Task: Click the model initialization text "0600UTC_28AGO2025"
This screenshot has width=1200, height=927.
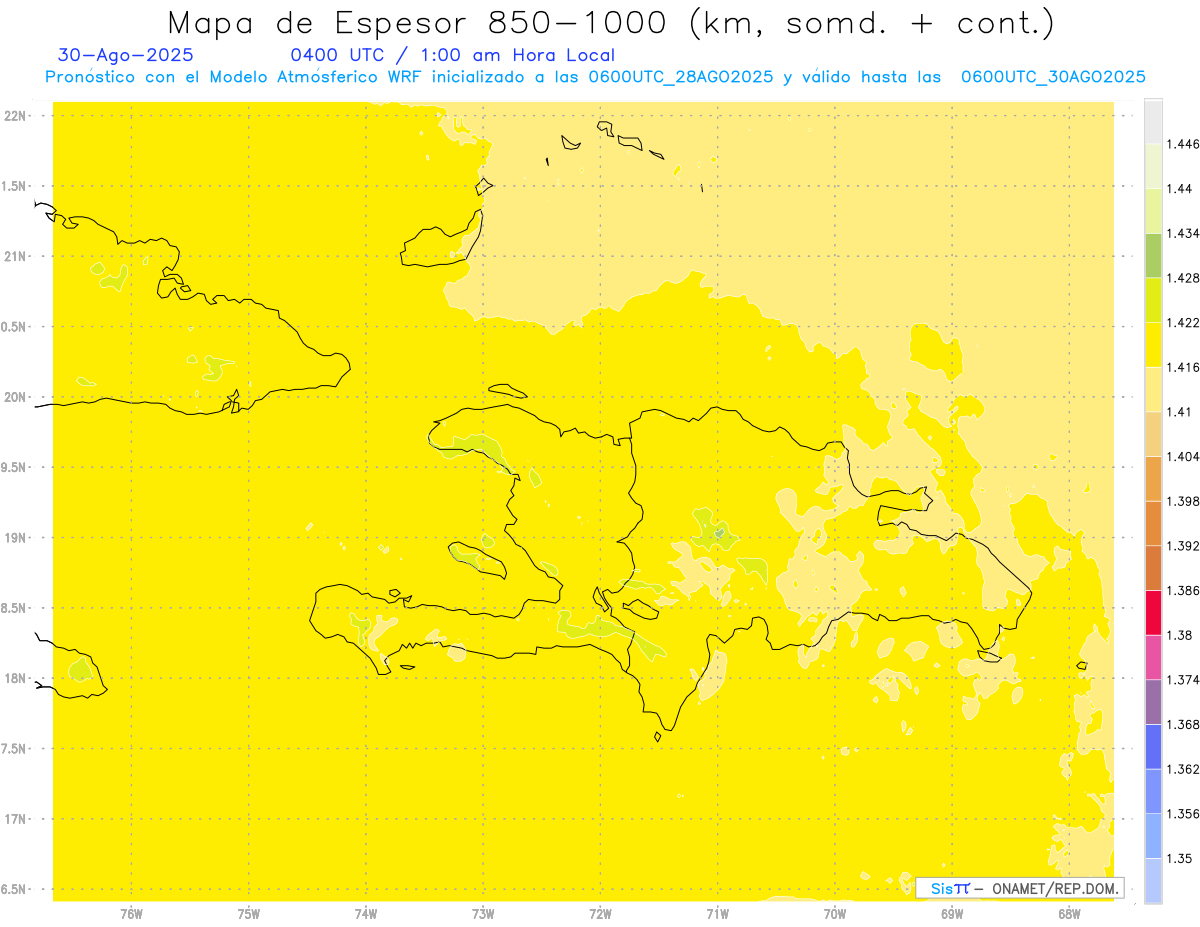Action: point(681,77)
